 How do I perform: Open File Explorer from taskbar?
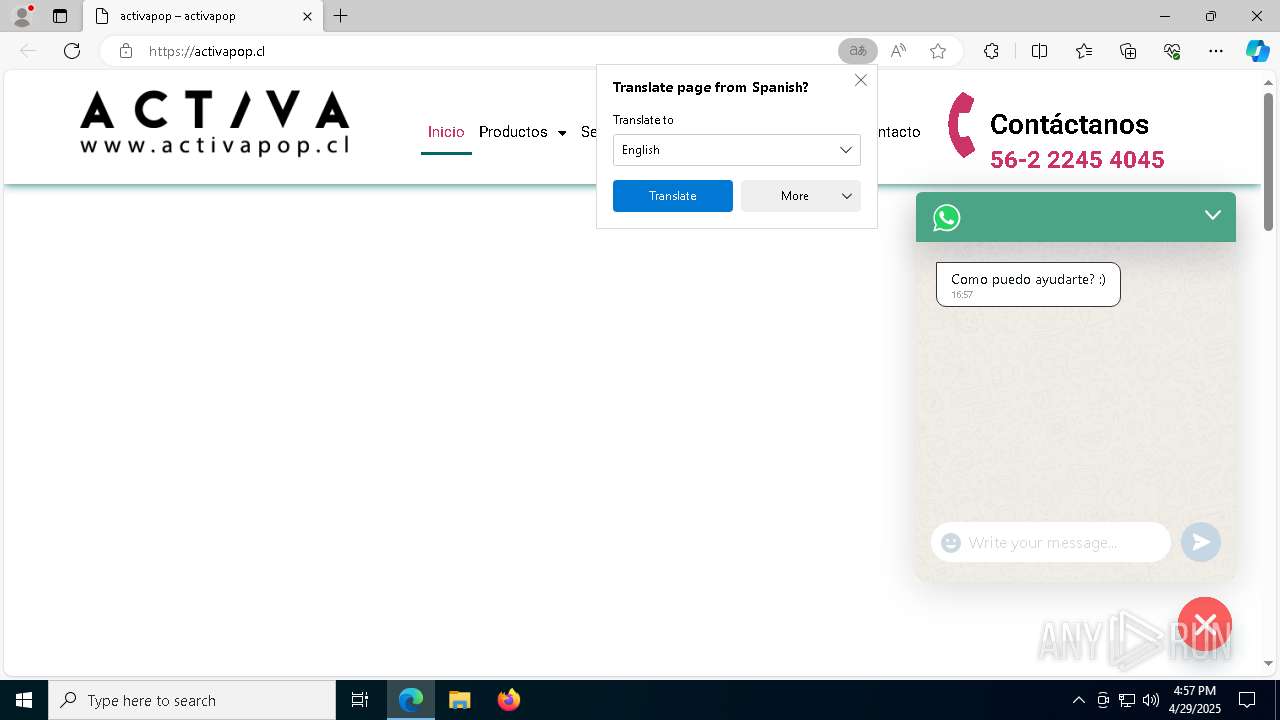tap(459, 700)
